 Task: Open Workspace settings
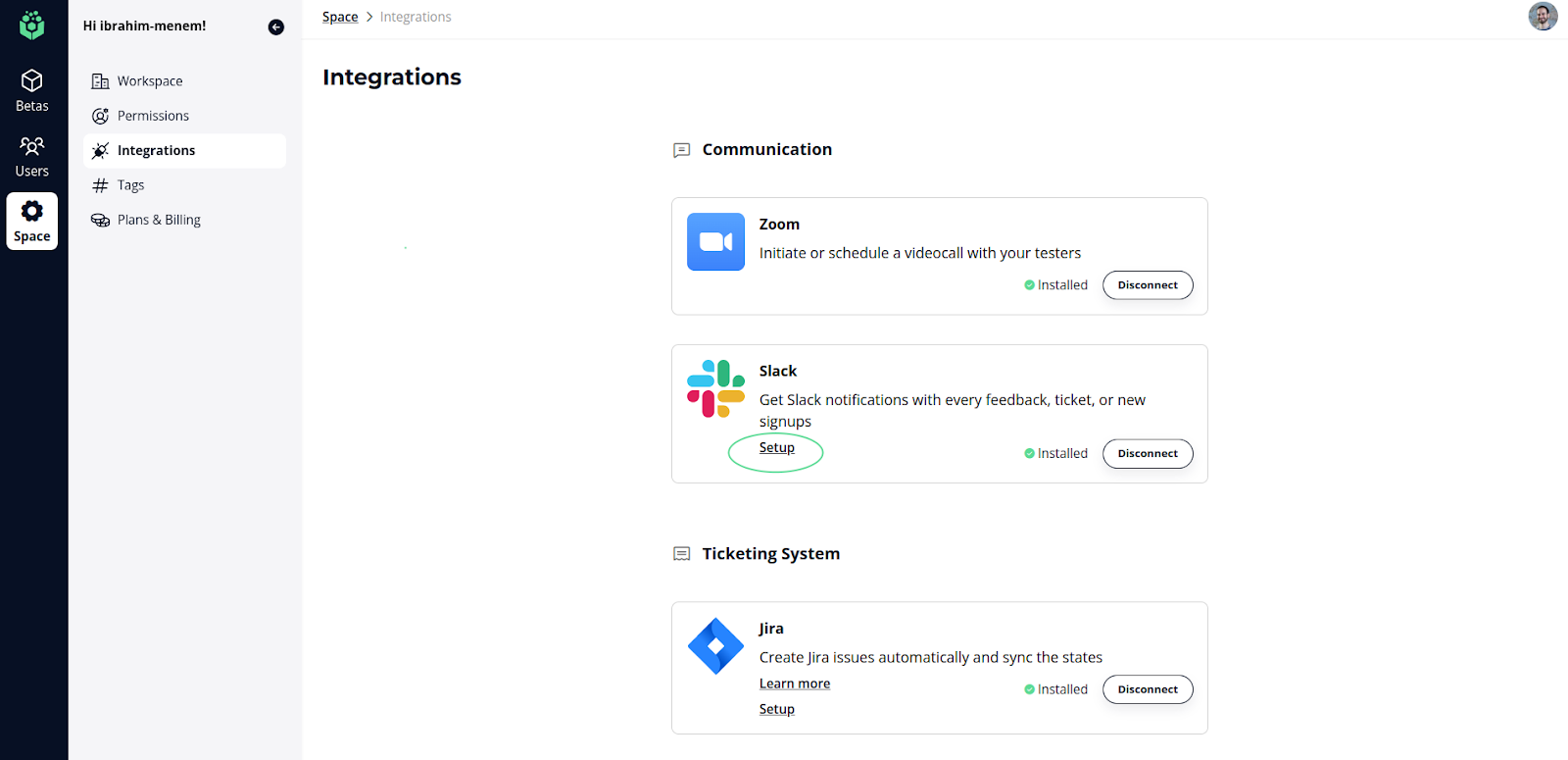click(x=149, y=81)
